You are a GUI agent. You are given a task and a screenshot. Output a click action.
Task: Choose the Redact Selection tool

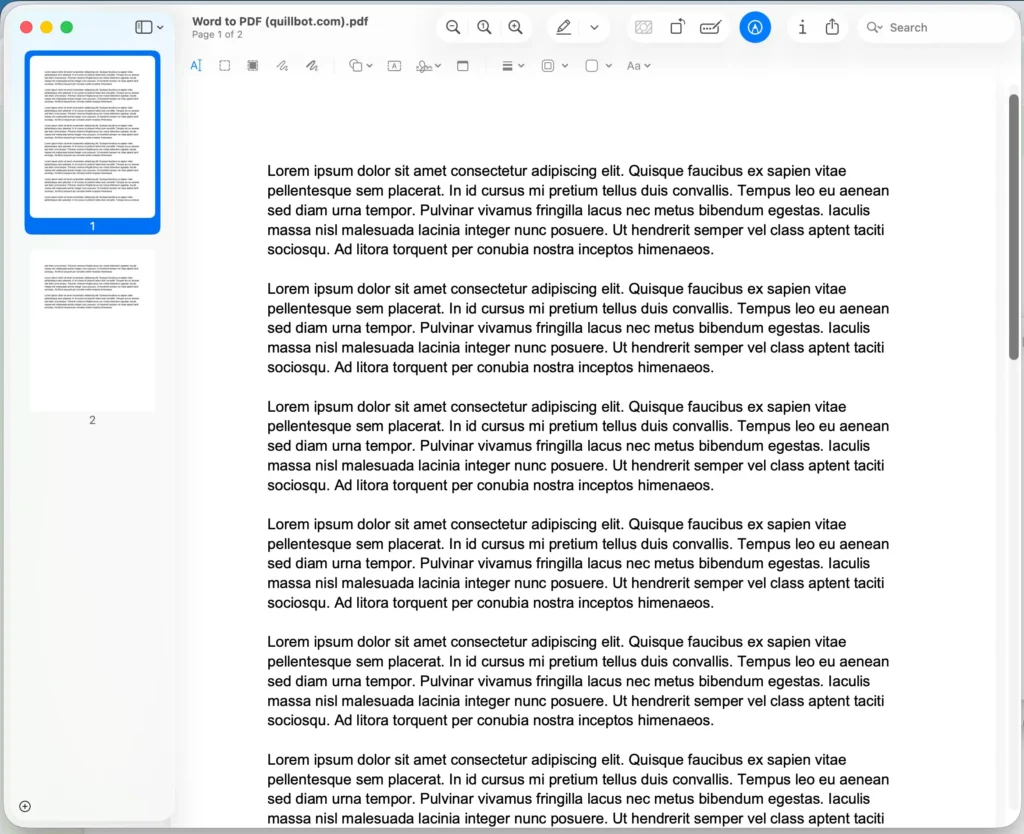(253, 65)
